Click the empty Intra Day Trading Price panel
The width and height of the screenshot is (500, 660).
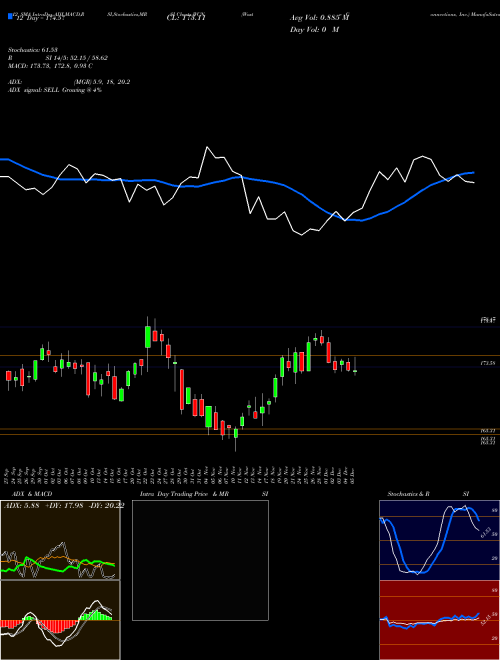200,560
